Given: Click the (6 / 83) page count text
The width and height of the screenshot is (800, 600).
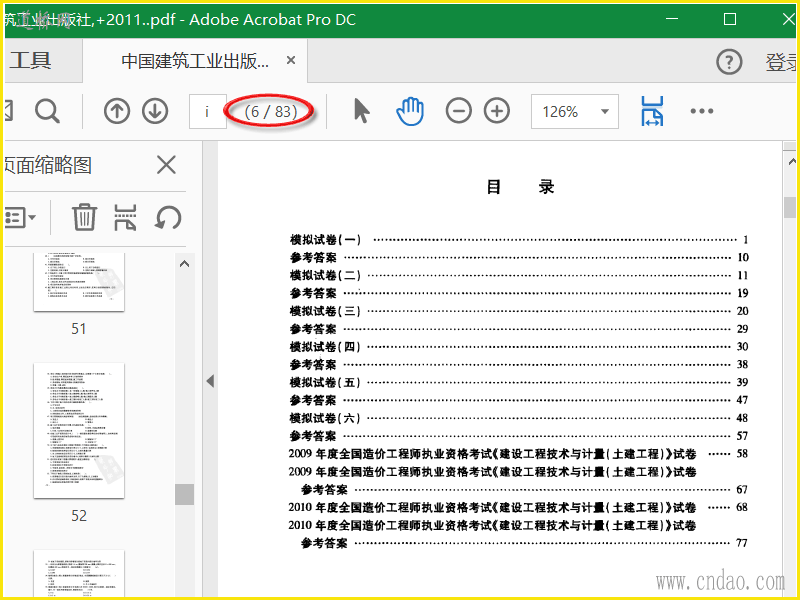Looking at the screenshot, I should tap(271, 111).
